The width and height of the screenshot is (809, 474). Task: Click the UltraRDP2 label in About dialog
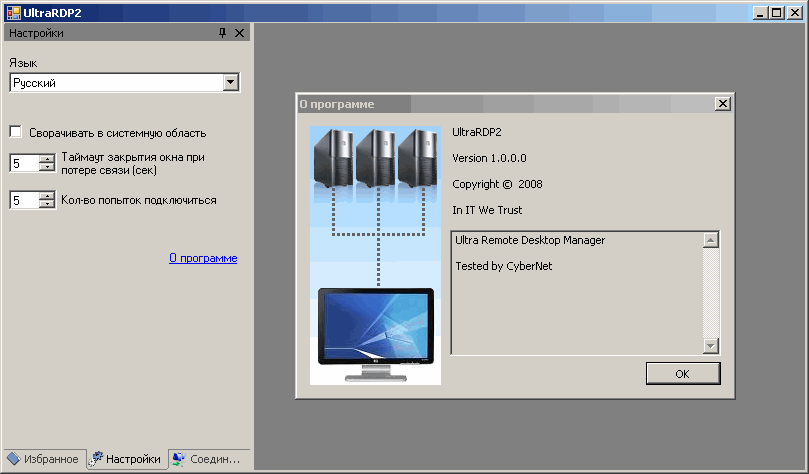[x=477, y=132]
